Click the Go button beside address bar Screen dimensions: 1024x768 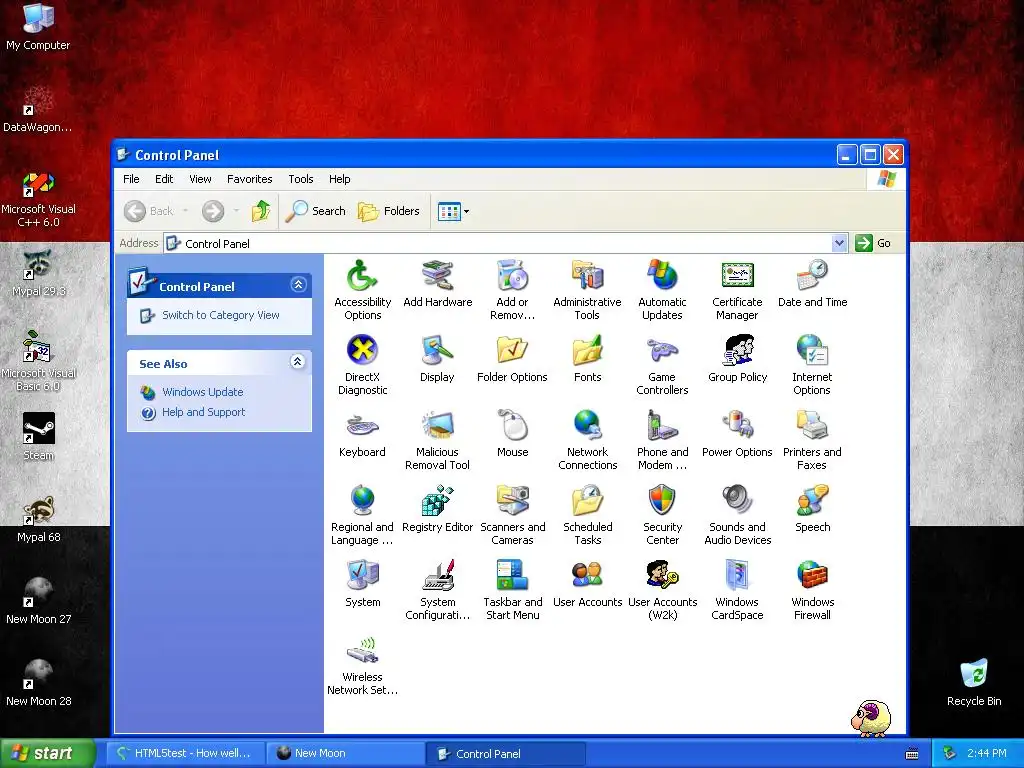click(x=873, y=243)
